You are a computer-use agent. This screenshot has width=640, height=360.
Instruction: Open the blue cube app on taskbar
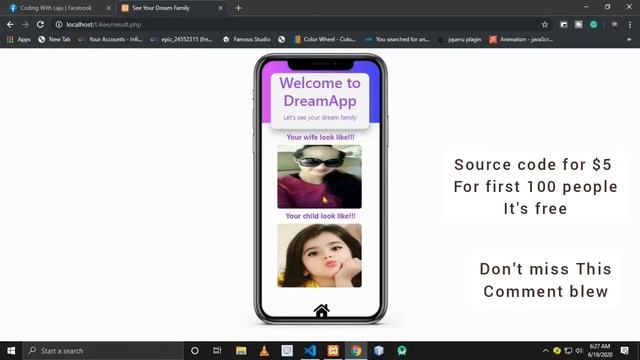pyautogui.click(x=379, y=351)
